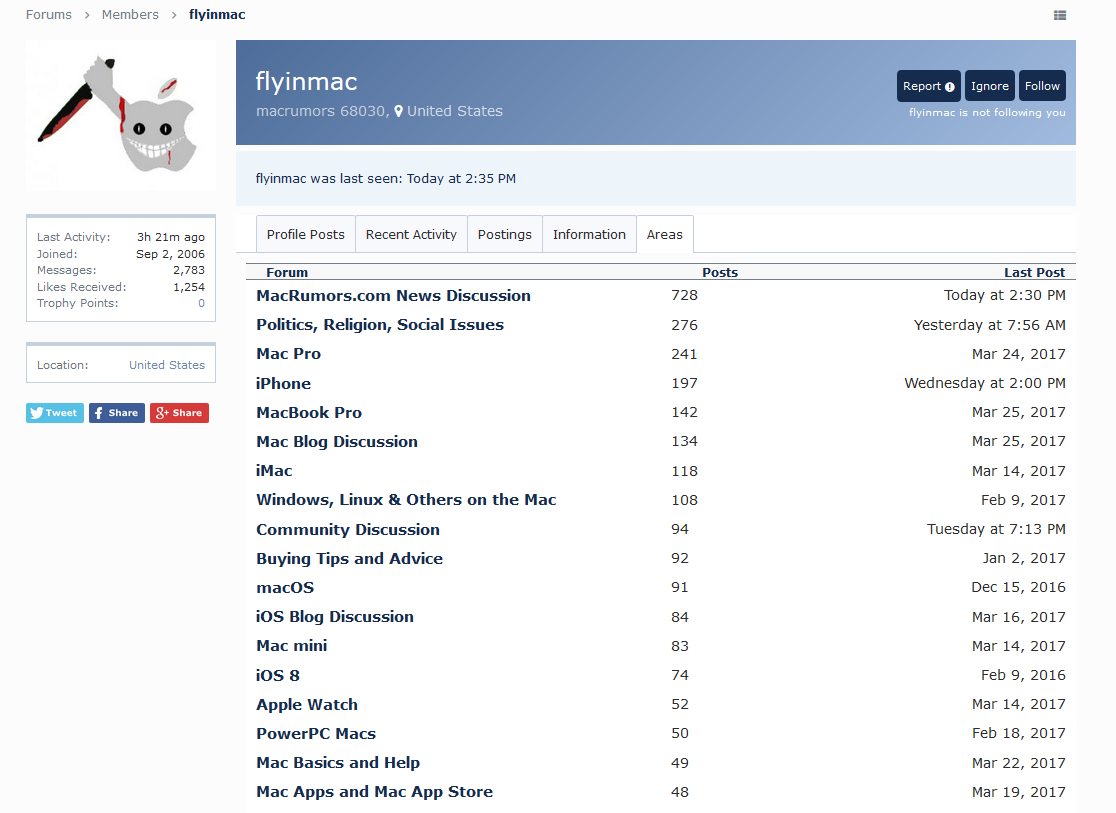The height and width of the screenshot is (813, 1116).
Task: Open the Postings tab
Action: point(505,234)
